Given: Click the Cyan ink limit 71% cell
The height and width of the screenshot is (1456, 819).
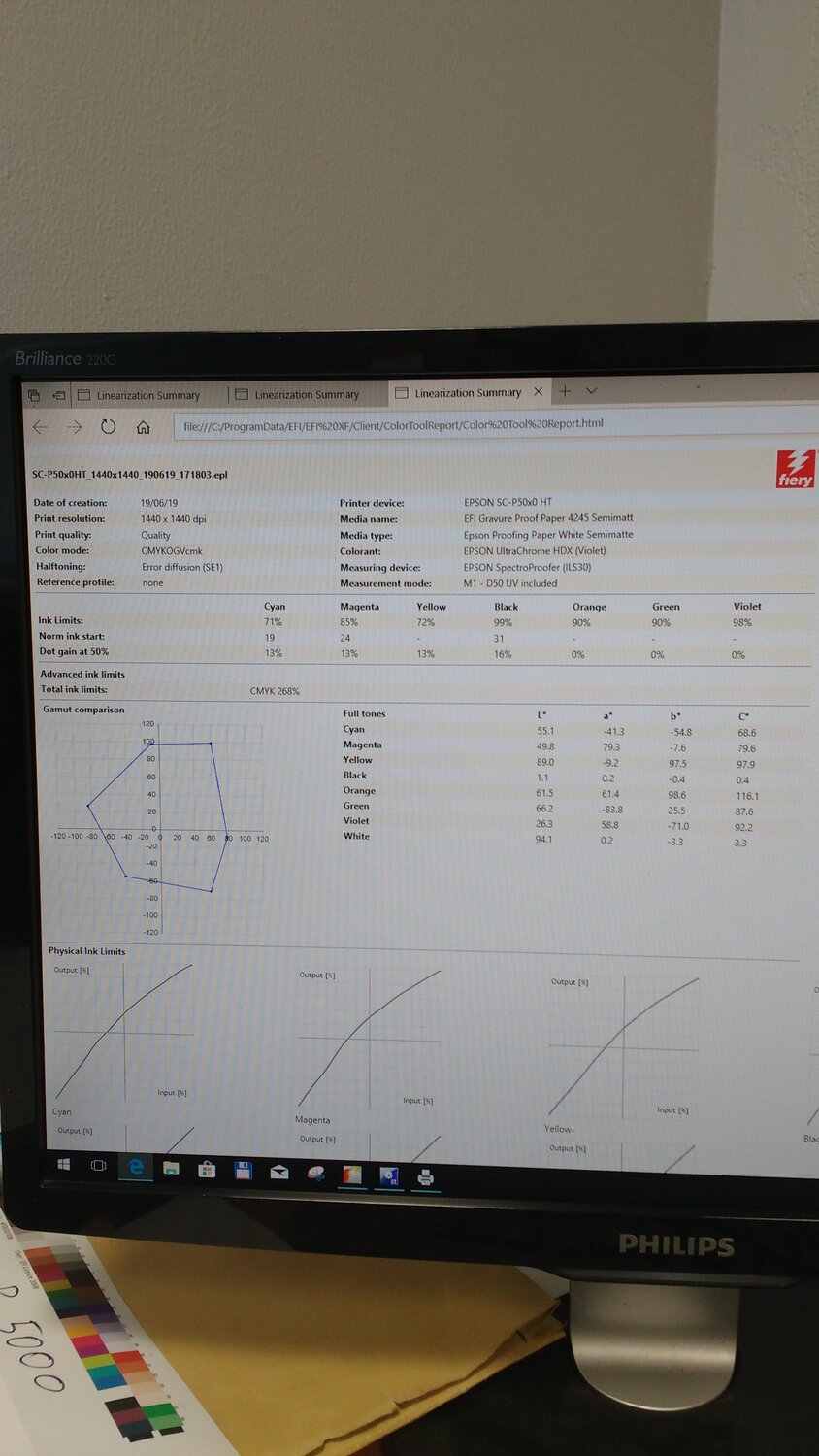Looking at the screenshot, I should [273, 621].
